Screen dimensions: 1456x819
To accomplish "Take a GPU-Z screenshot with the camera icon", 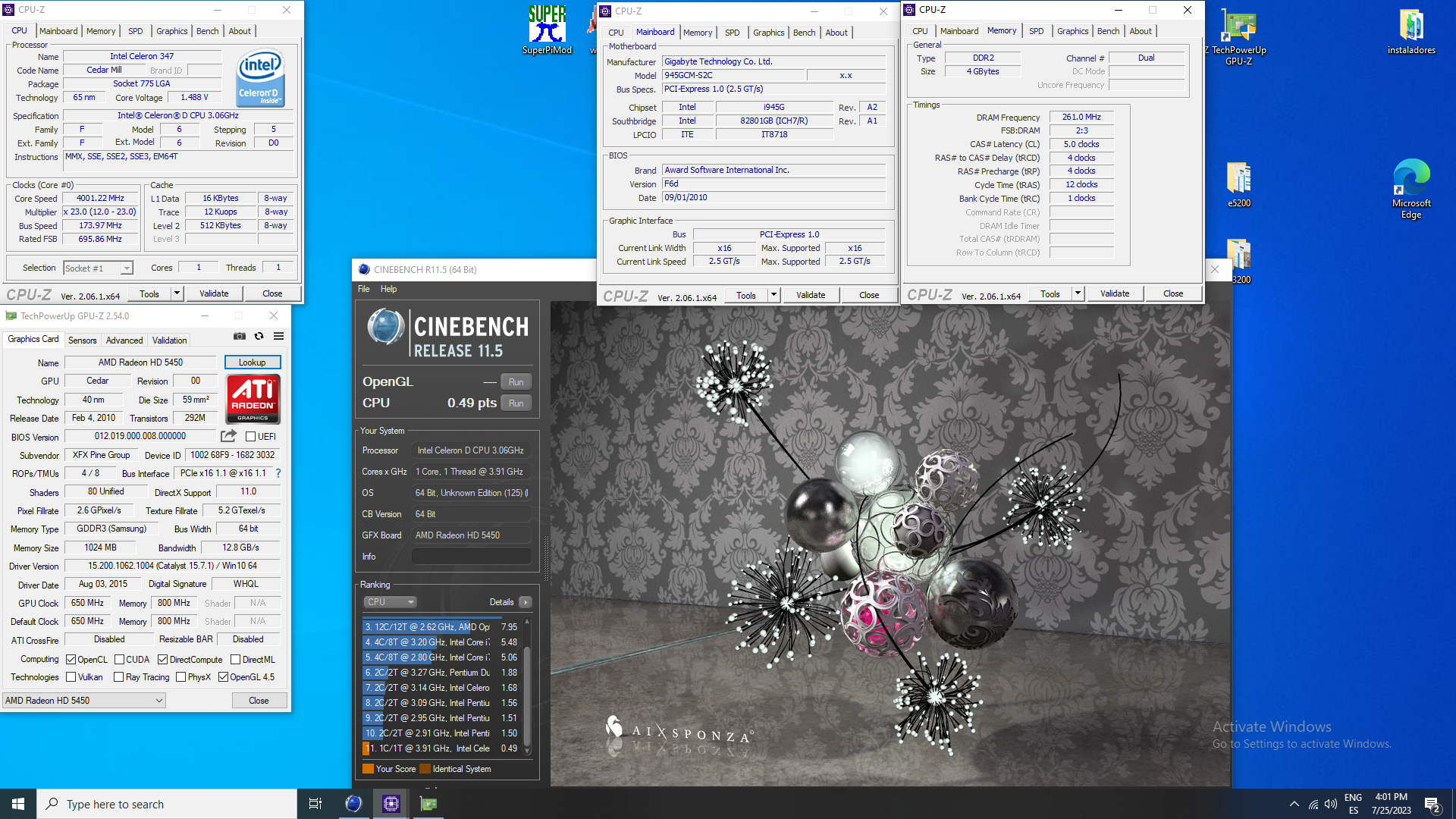I will [240, 336].
